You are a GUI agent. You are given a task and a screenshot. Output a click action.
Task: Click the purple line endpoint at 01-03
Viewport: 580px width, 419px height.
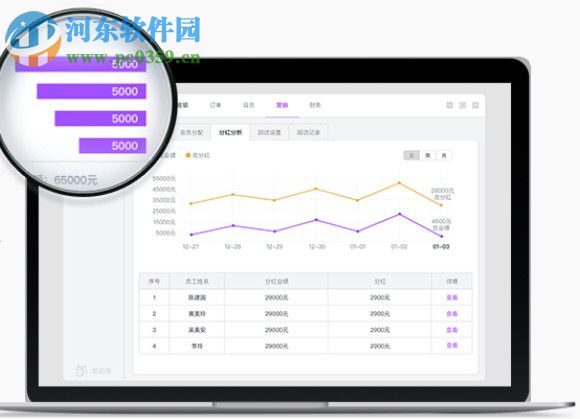441,236
